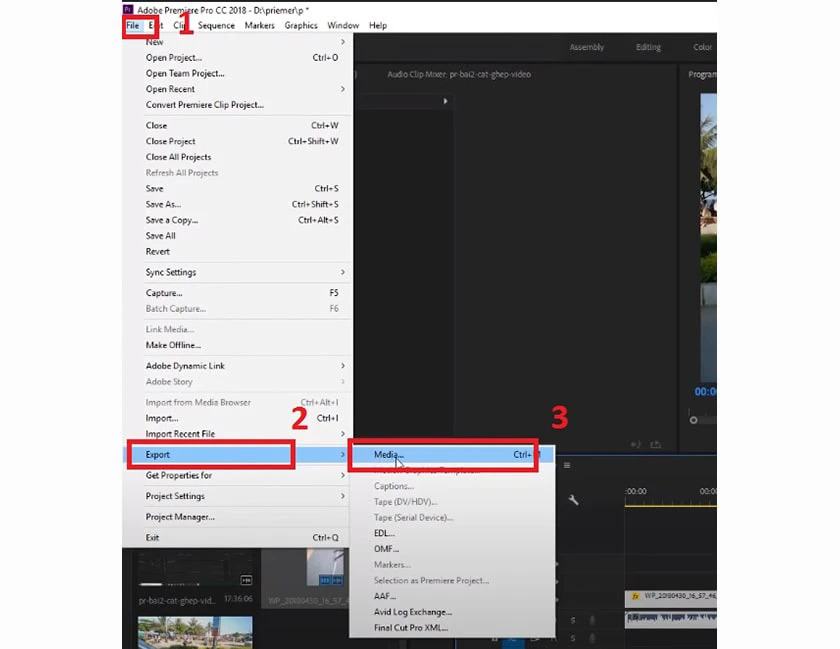Screen dimensions: 840x649
Task: Expand the Open Recent submenu
Action: pyautogui.click(x=170, y=89)
